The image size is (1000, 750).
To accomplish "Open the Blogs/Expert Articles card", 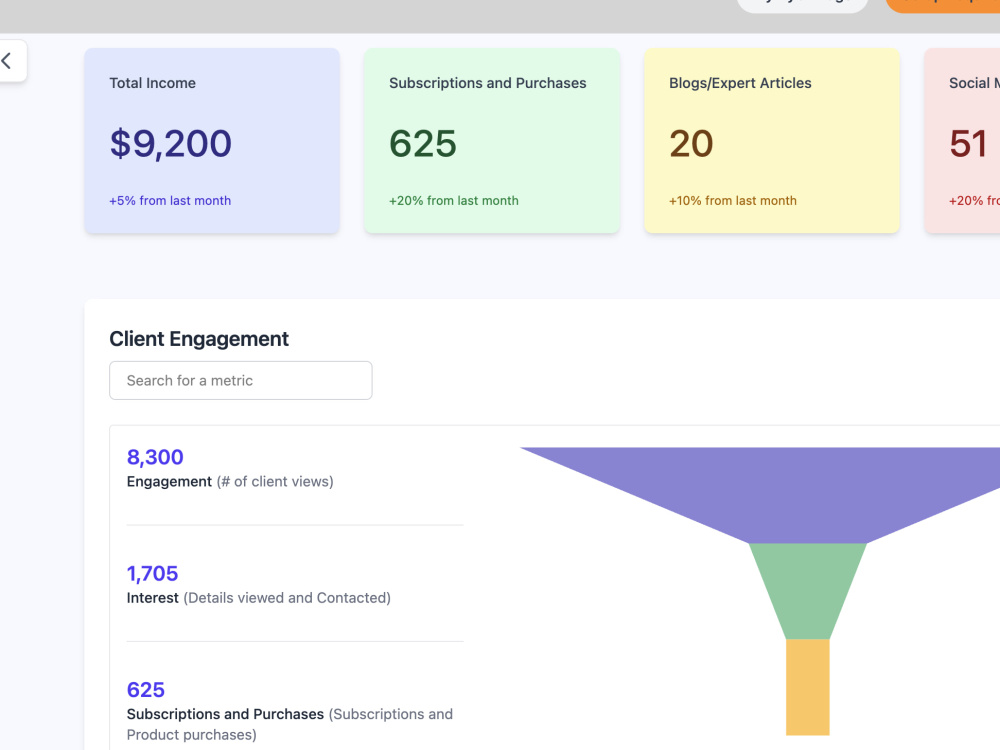I will coord(772,140).
